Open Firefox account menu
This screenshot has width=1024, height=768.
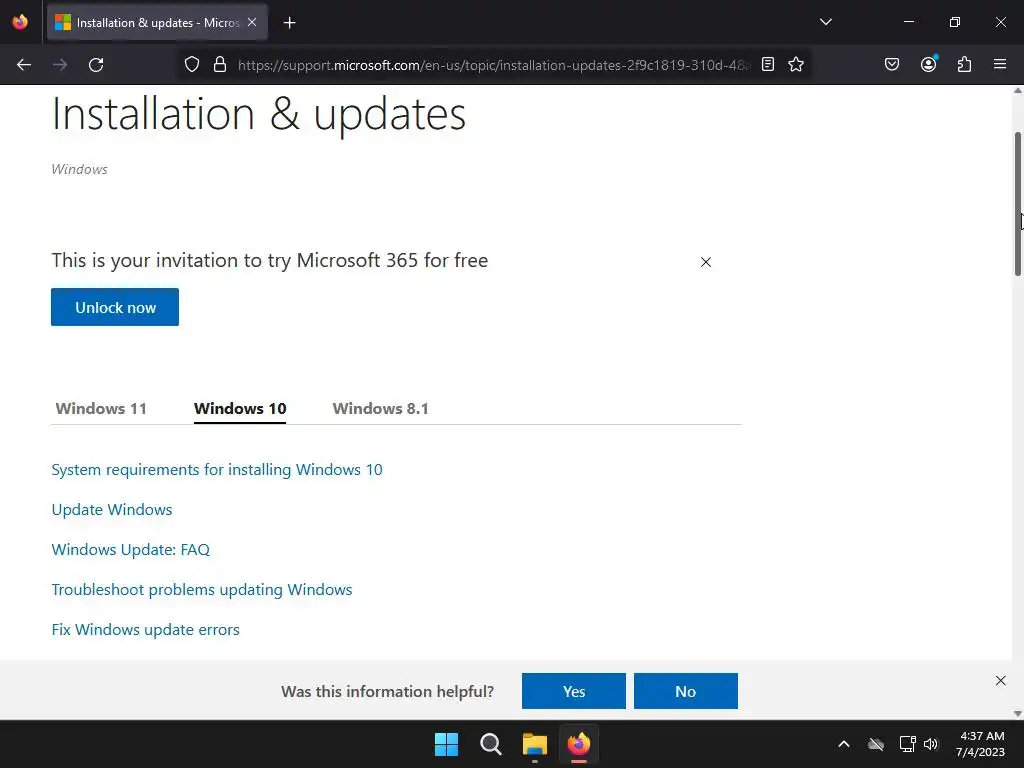click(929, 64)
